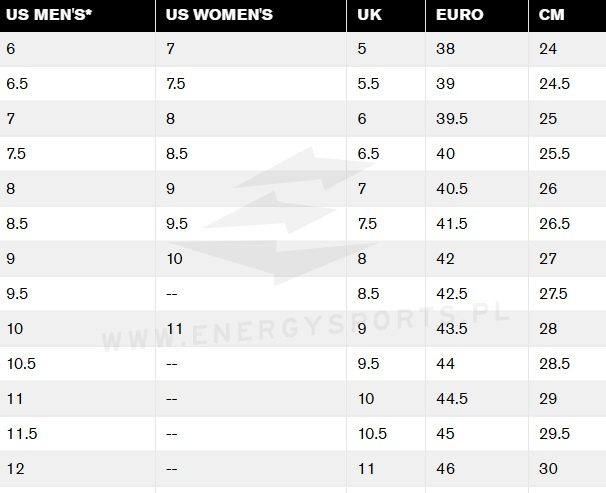Click the 24.5 value in CM column

(554, 84)
